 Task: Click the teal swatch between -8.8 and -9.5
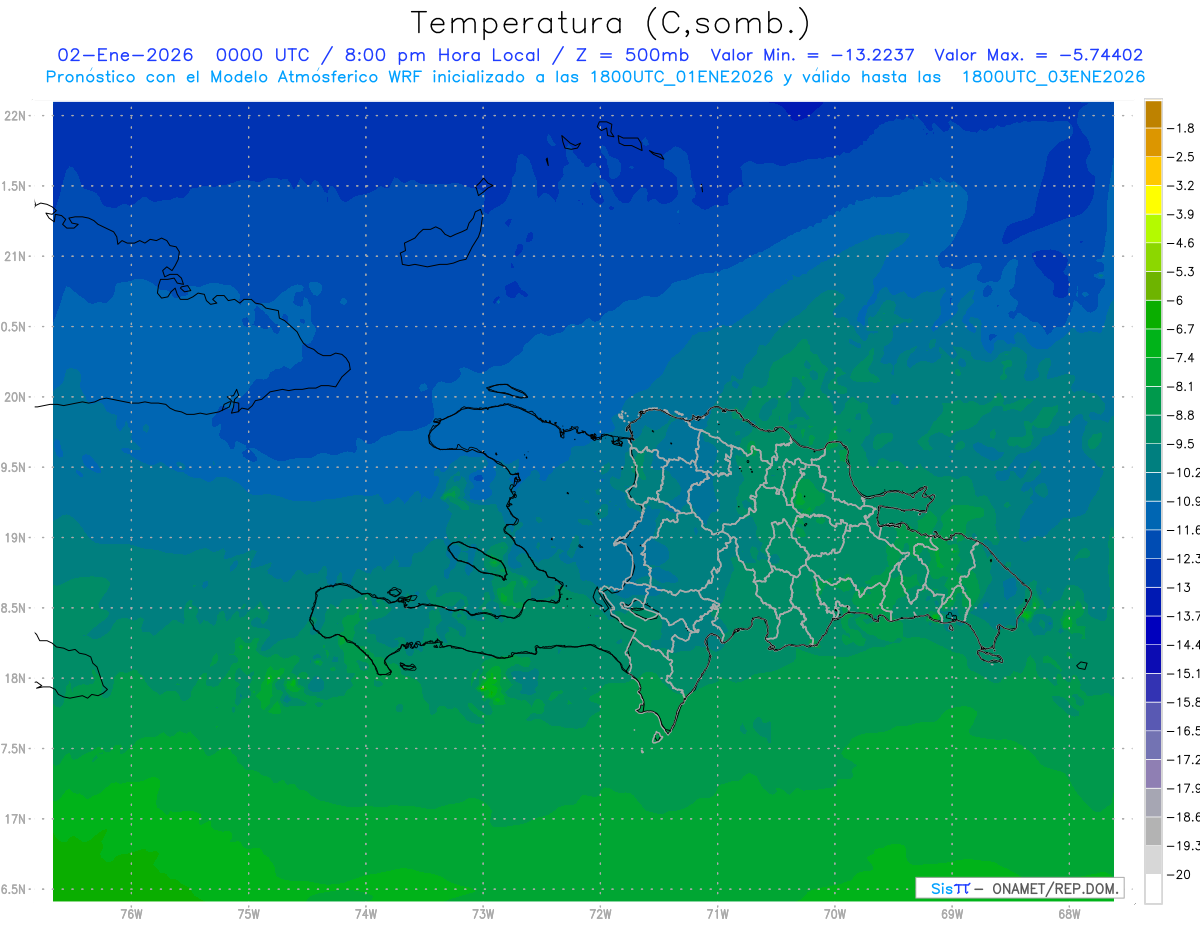[x=1153, y=429]
